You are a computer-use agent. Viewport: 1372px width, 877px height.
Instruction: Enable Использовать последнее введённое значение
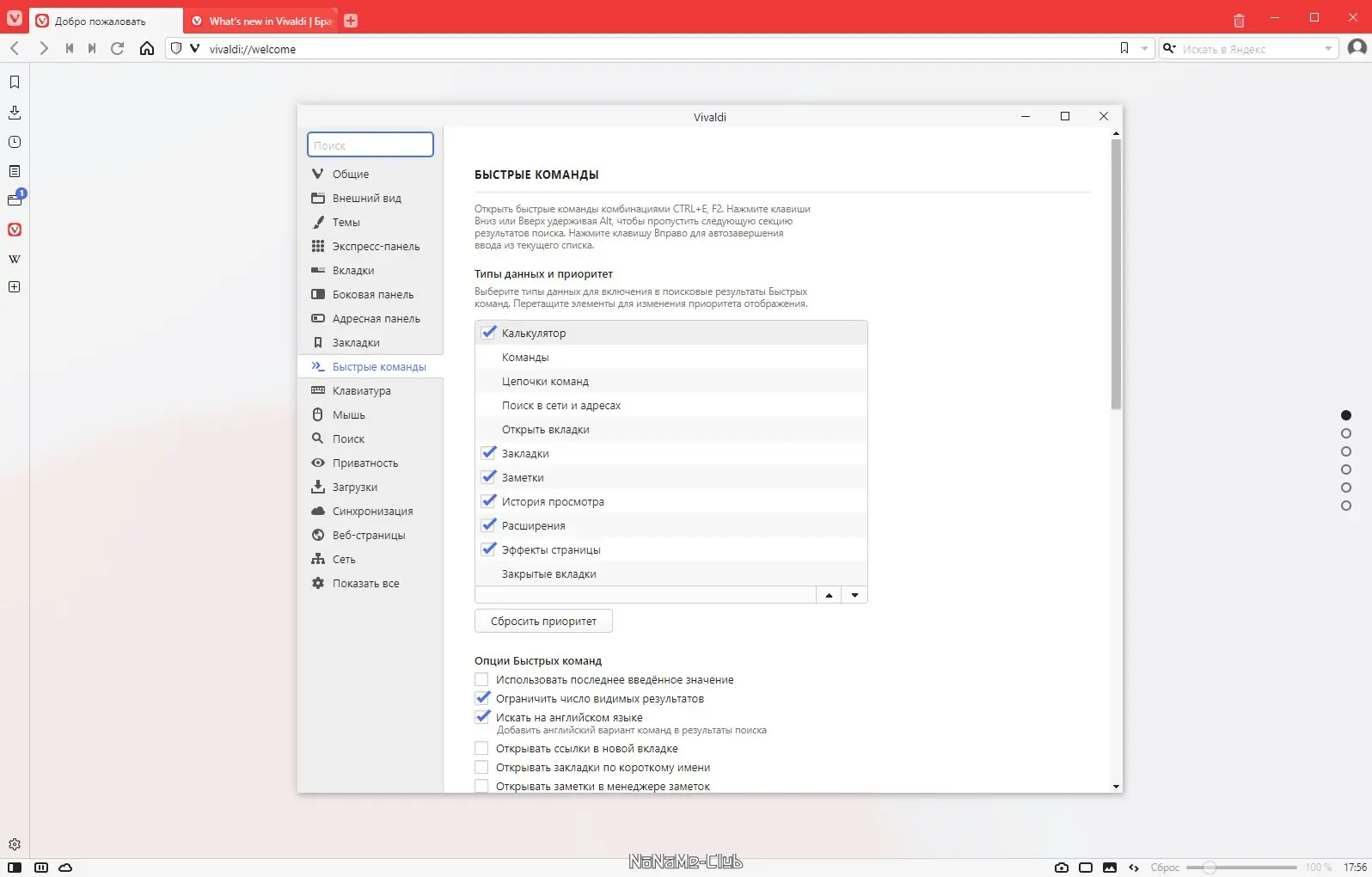pyautogui.click(x=481, y=679)
